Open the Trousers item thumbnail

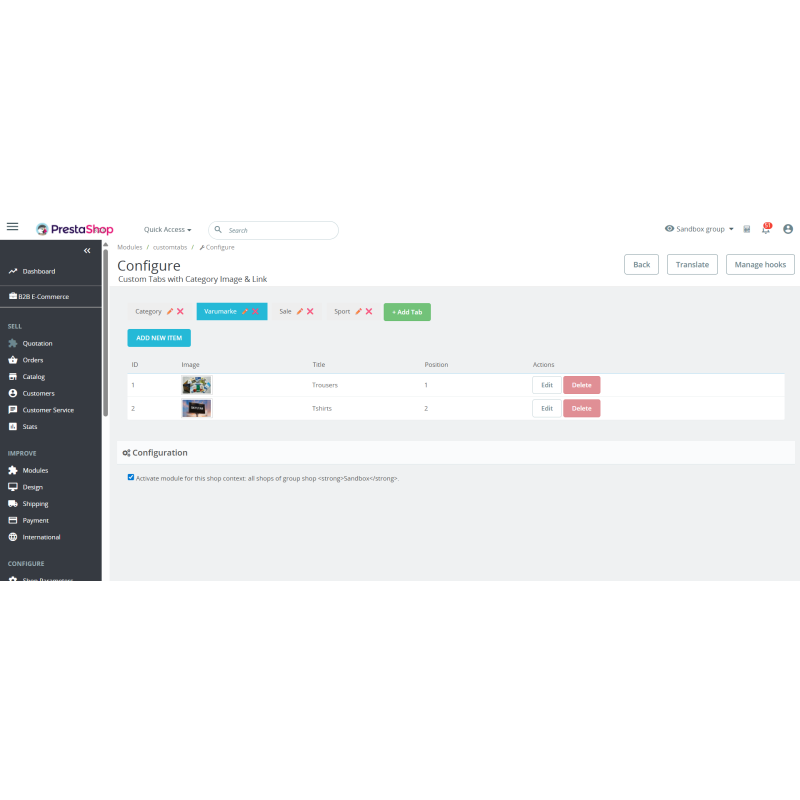click(x=196, y=385)
